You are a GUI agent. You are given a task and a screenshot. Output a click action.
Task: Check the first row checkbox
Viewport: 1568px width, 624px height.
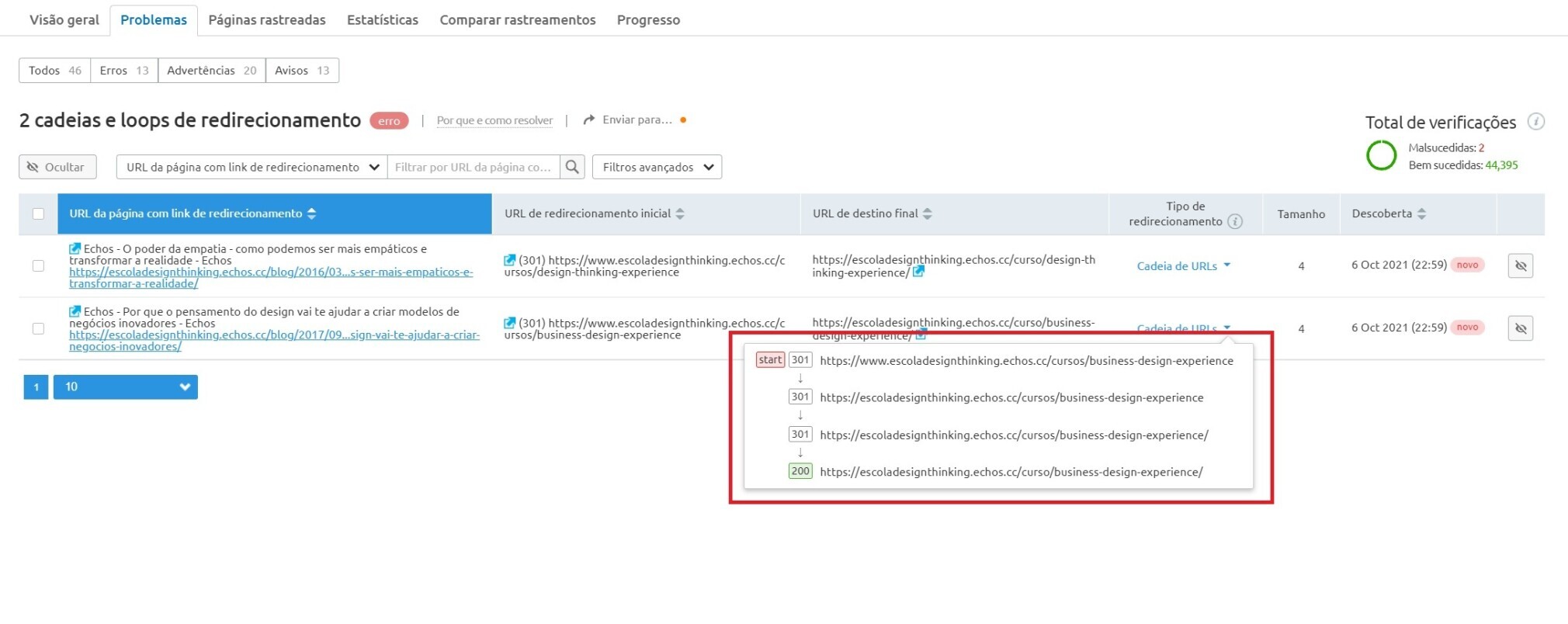[x=38, y=265]
